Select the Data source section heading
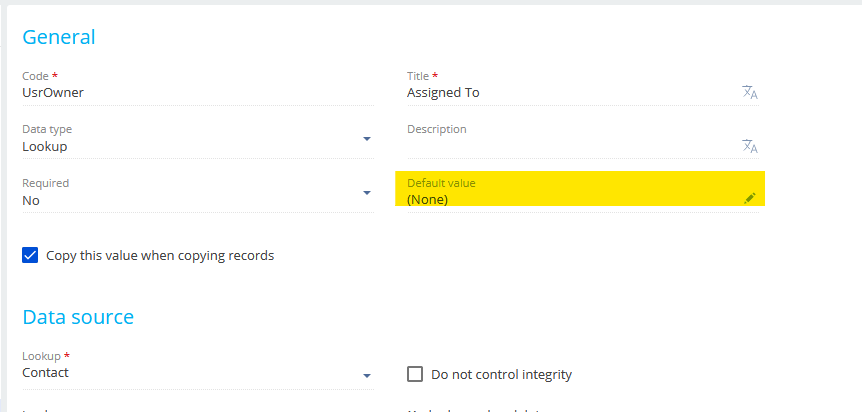862x412 pixels. point(78,317)
